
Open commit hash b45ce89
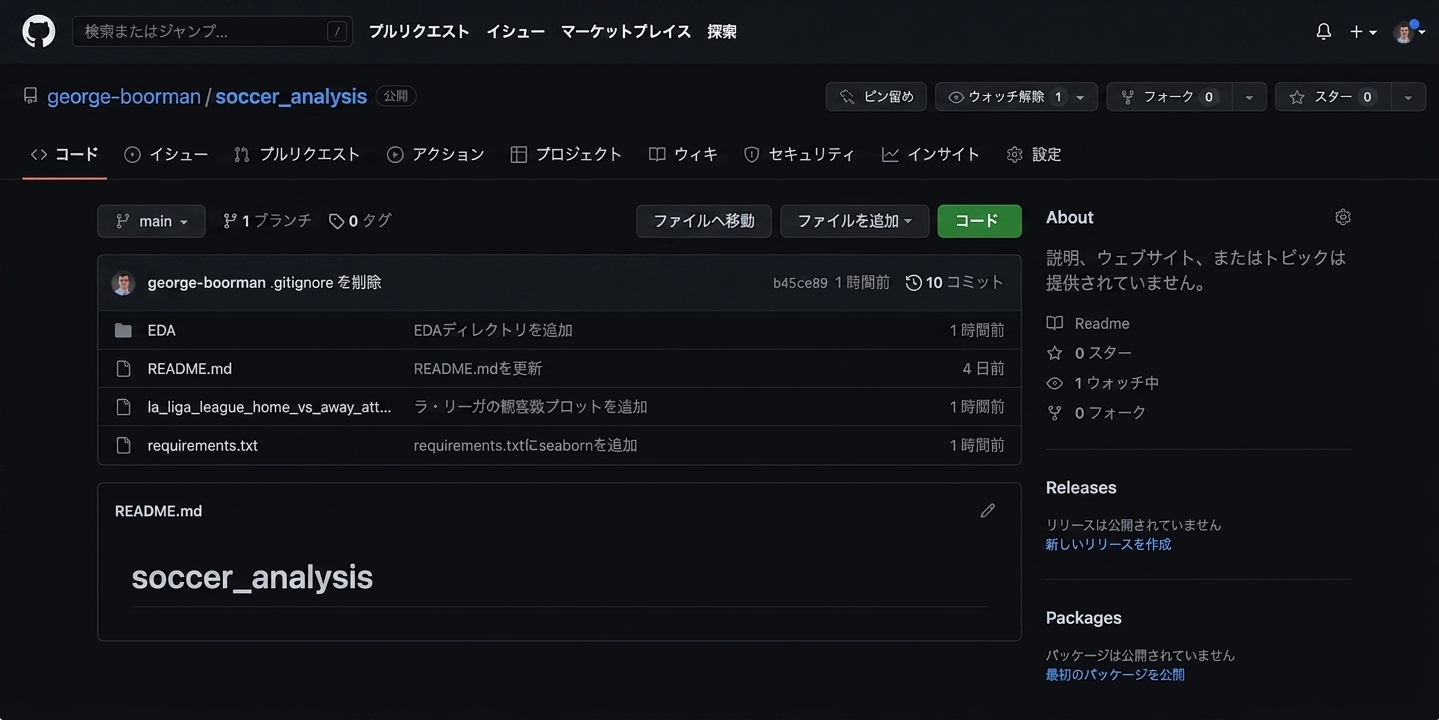tap(800, 283)
